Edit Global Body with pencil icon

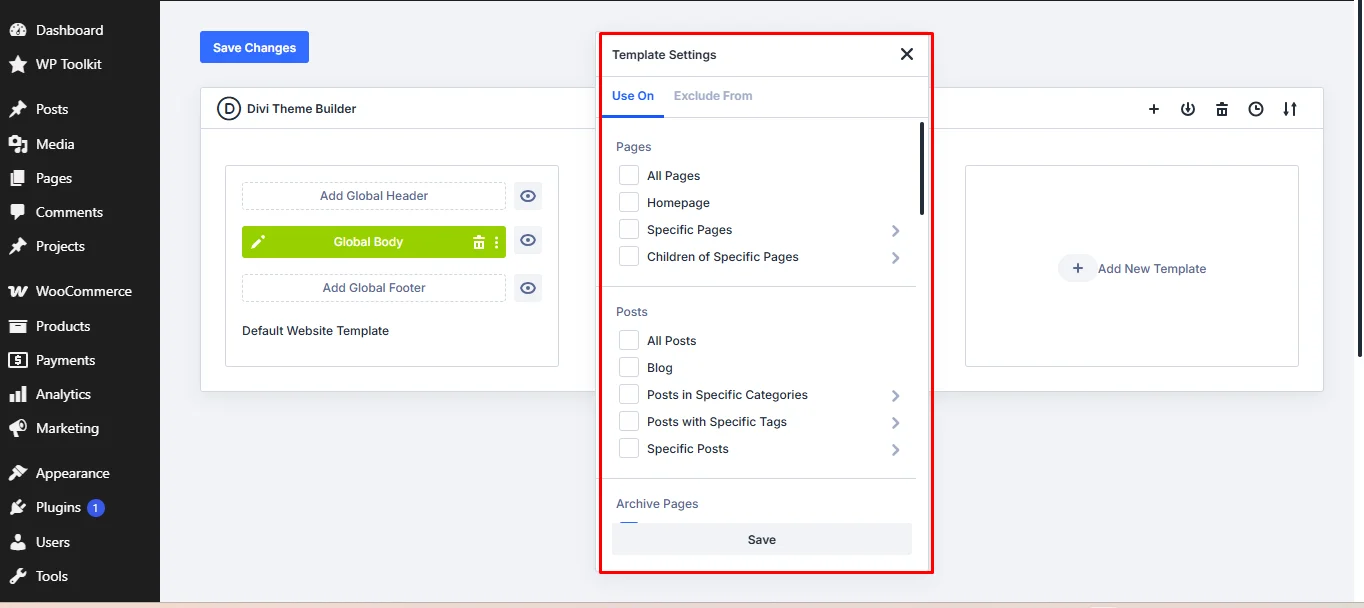pyautogui.click(x=258, y=242)
